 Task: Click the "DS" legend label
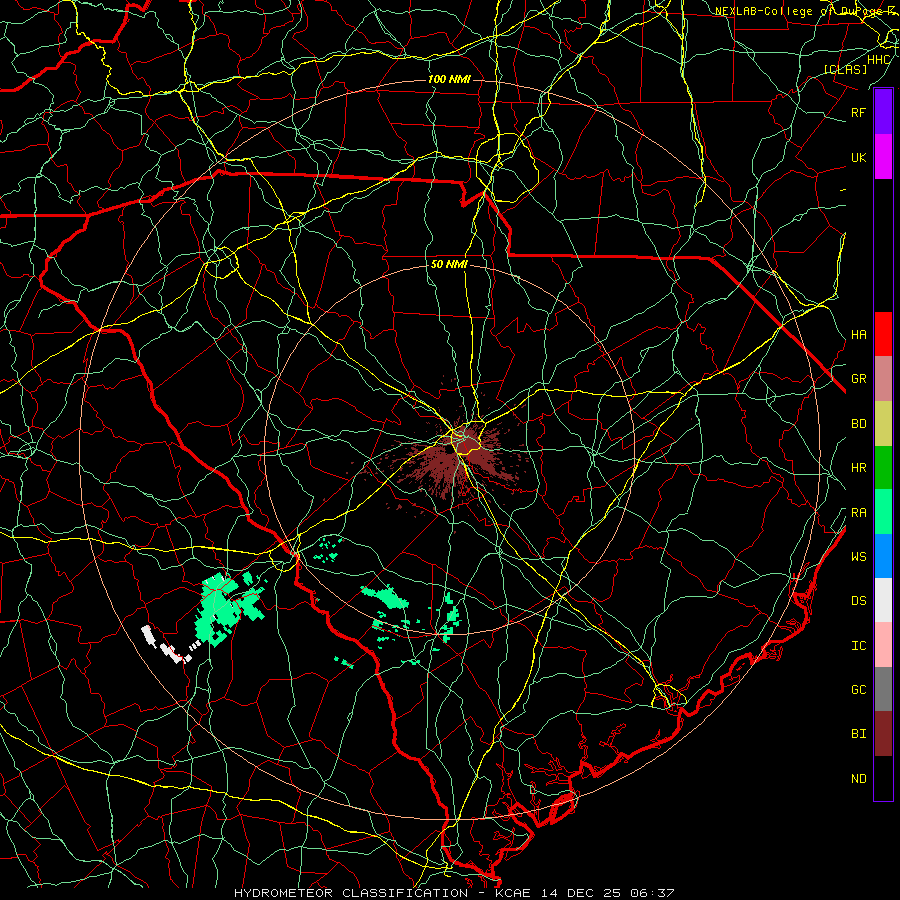[x=858, y=601]
